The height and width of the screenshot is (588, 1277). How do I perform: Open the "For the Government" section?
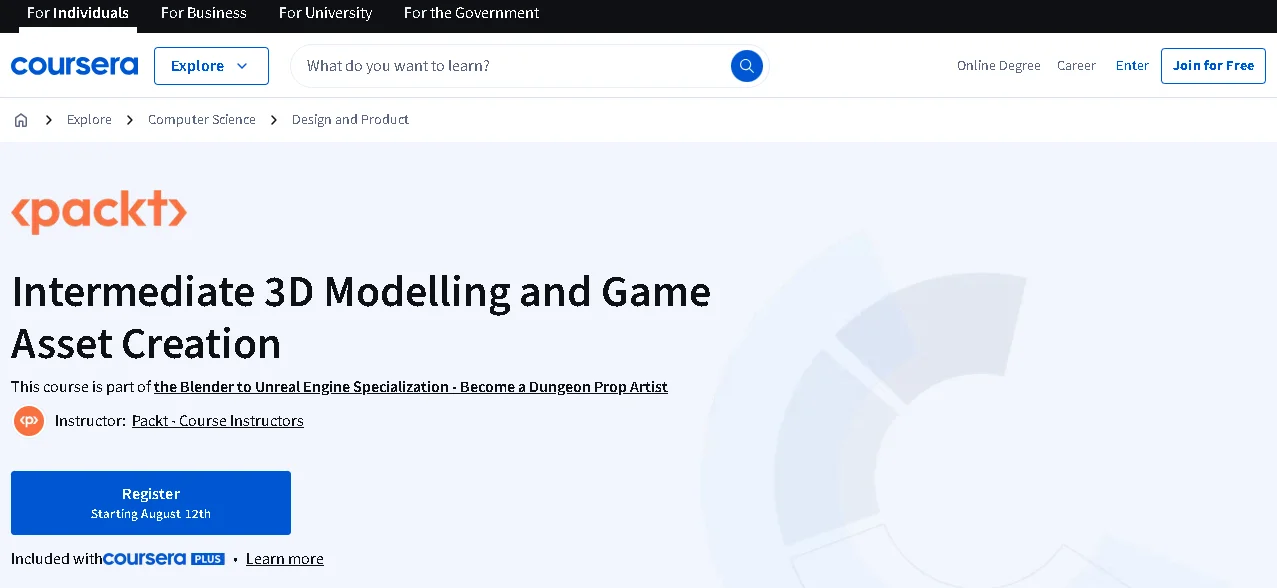(470, 13)
